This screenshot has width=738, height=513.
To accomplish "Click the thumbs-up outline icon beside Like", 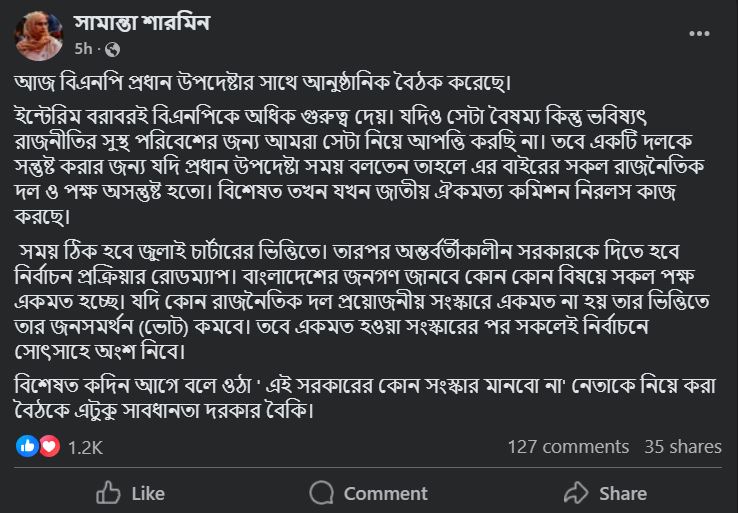I will 108,493.
